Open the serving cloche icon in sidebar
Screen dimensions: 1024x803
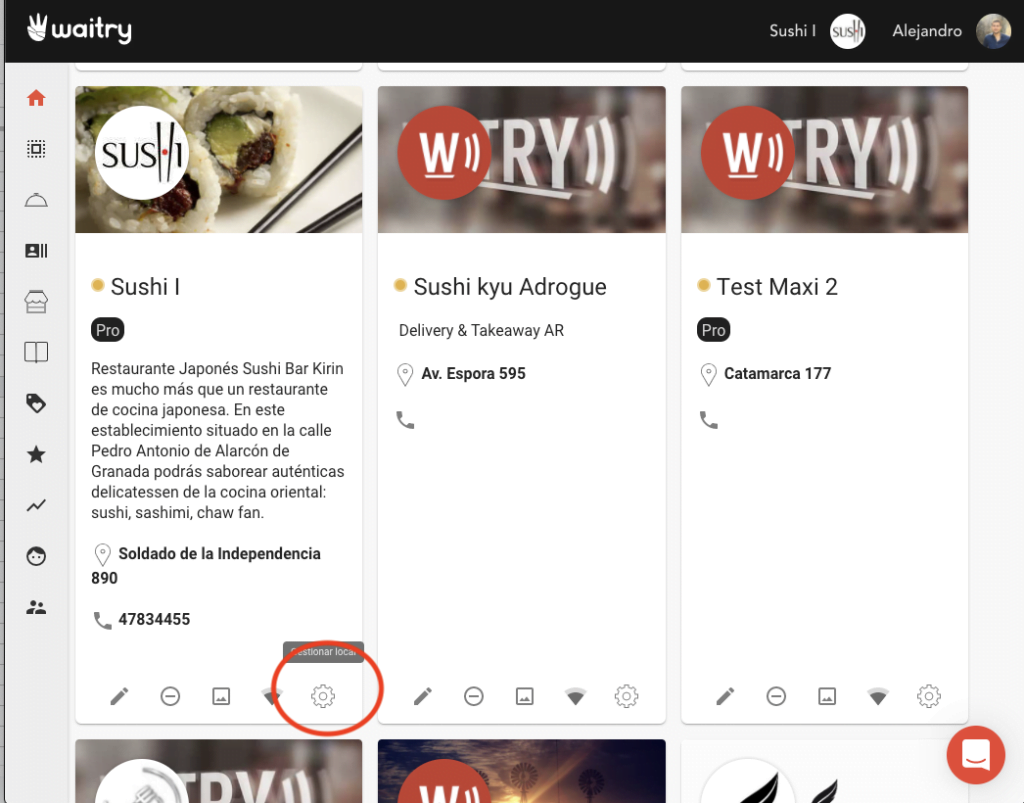pyautogui.click(x=36, y=200)
